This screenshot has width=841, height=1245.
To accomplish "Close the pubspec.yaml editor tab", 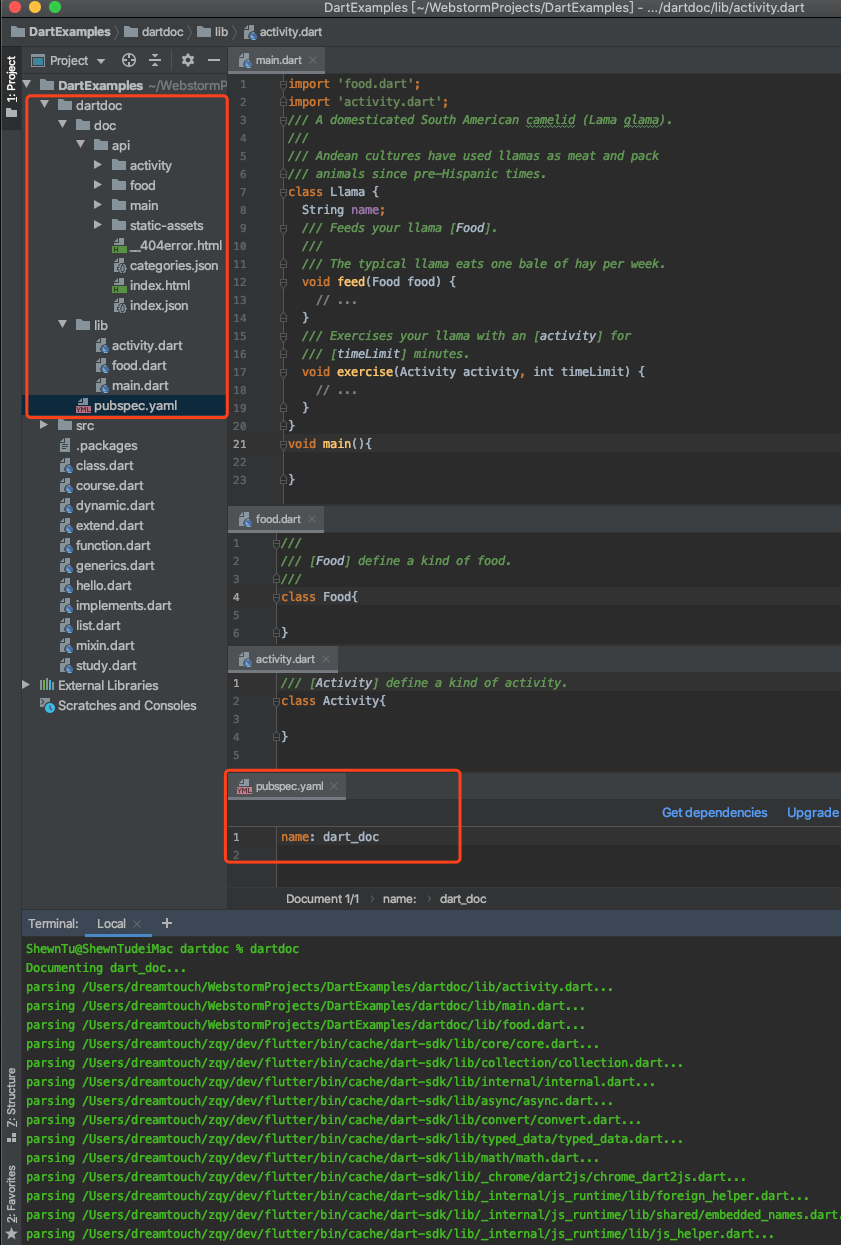I will [334, 787].
